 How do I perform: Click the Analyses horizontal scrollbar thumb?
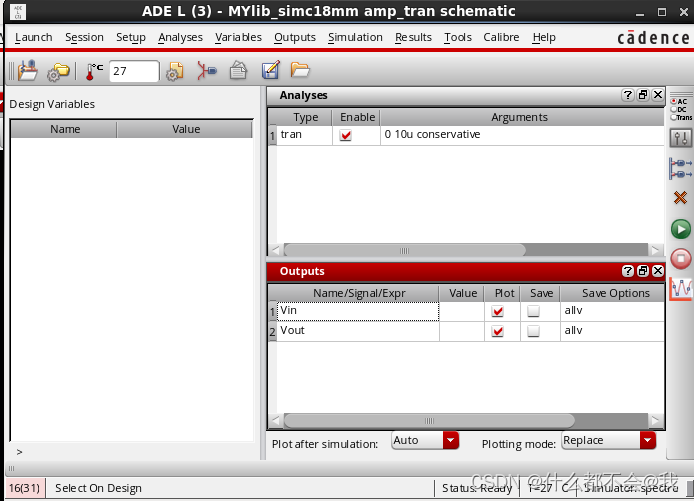coord(405,250)
